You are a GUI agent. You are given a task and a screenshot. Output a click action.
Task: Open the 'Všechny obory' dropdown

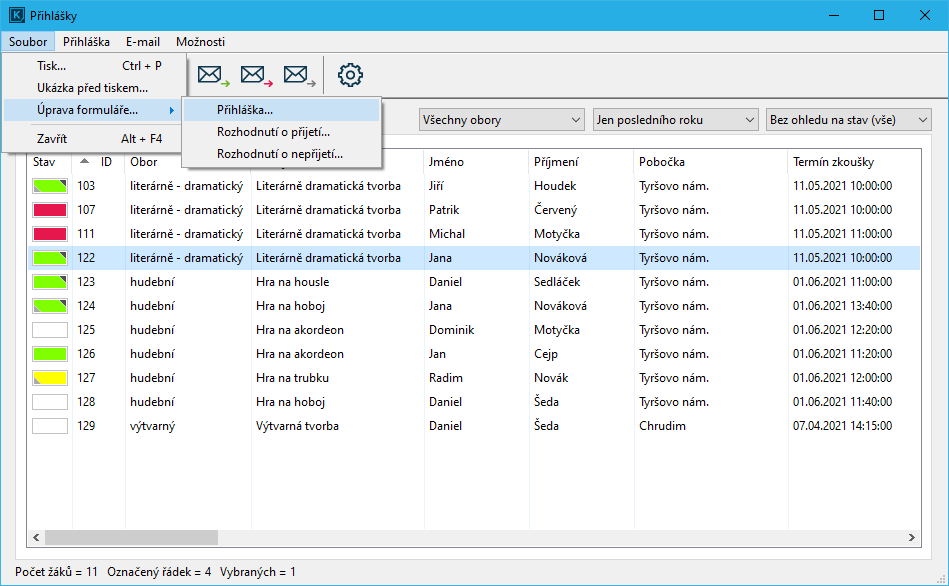point(501,120)
